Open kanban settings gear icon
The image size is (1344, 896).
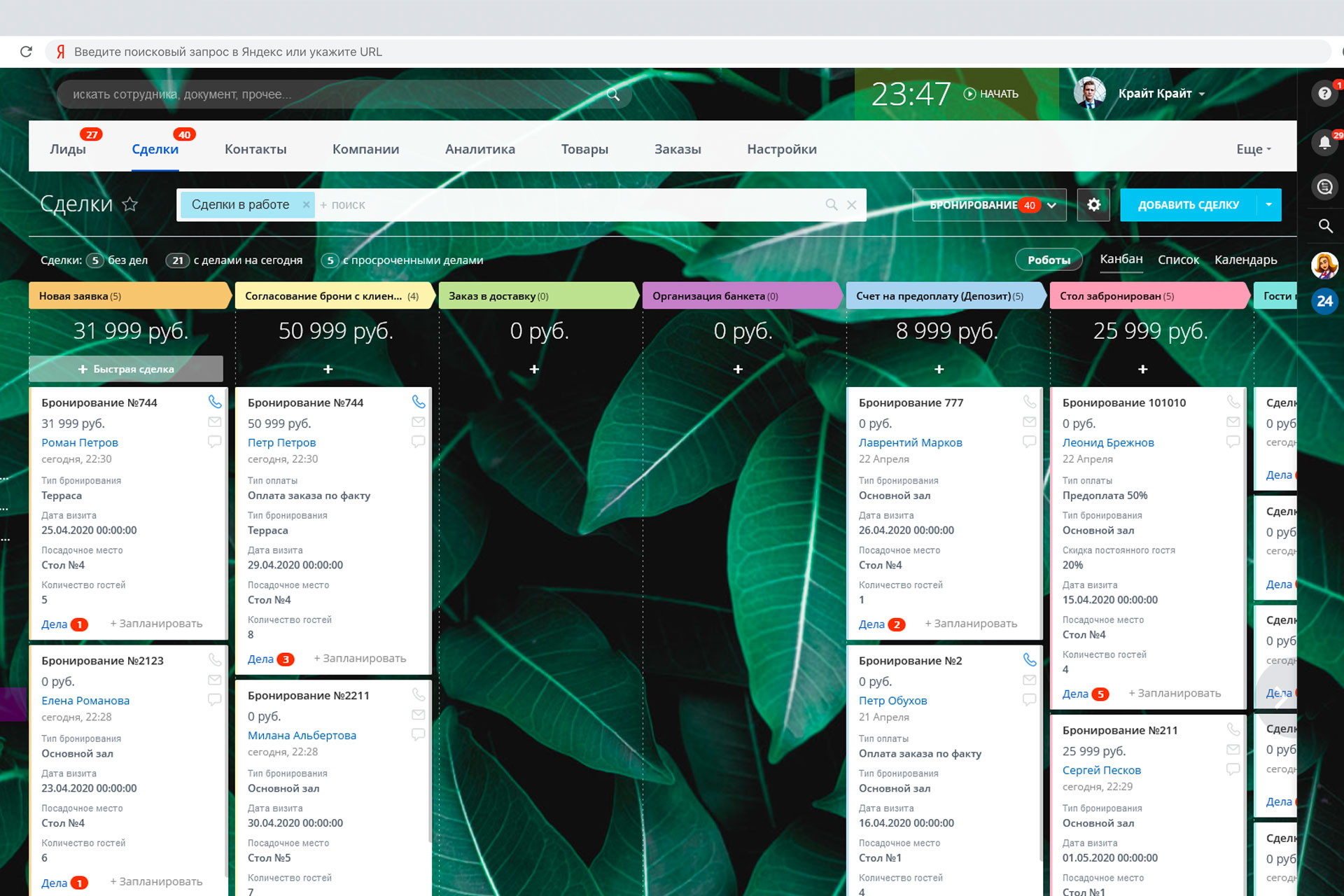1093,204
